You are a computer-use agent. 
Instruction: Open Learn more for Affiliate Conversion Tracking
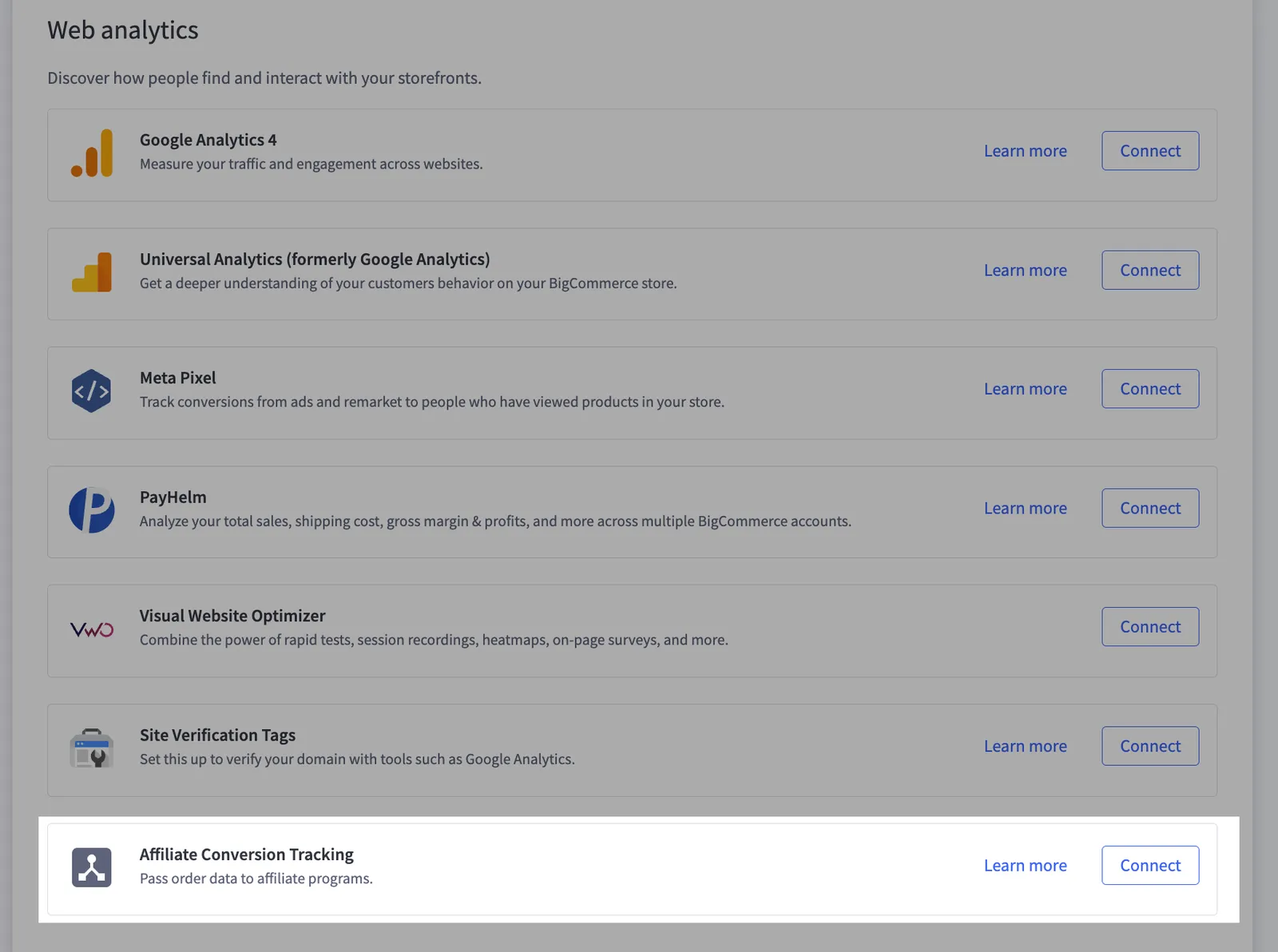point(1026,866)
